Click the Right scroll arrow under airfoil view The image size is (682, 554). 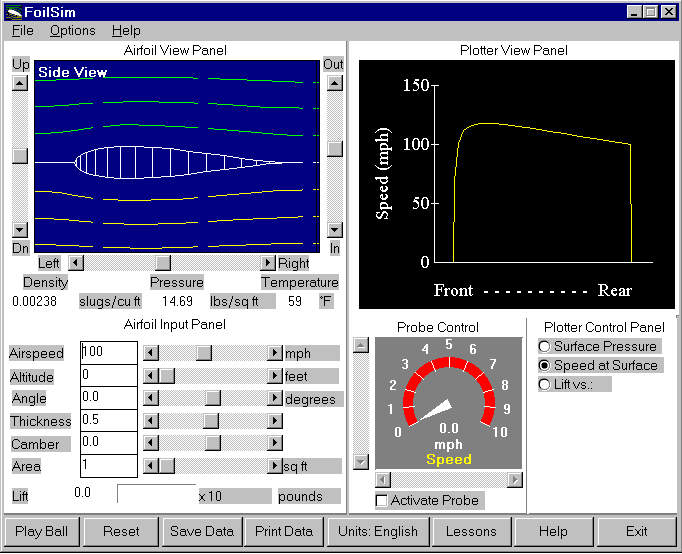click(267, 263)
